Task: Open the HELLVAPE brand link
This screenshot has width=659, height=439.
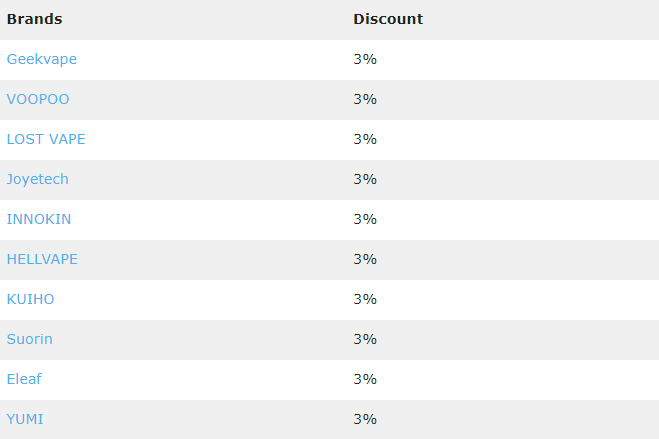Action: 42,259
